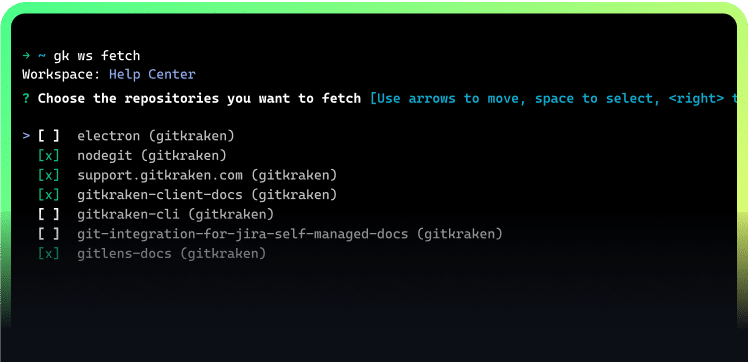
Task: Click the selection cursor arrow beside electron
Action: 26,136
